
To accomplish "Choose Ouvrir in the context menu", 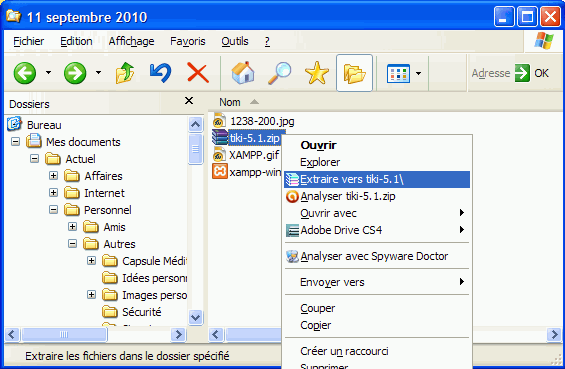I will pyautogui.click(x=377, y=145).
